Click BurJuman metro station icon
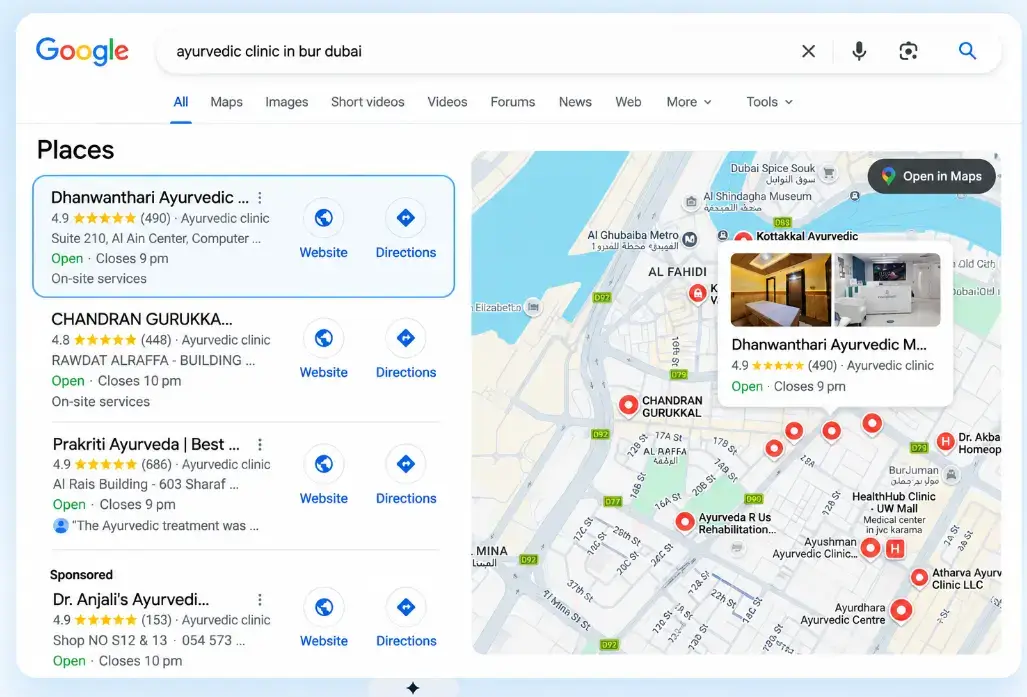 [x=952, y=474]
